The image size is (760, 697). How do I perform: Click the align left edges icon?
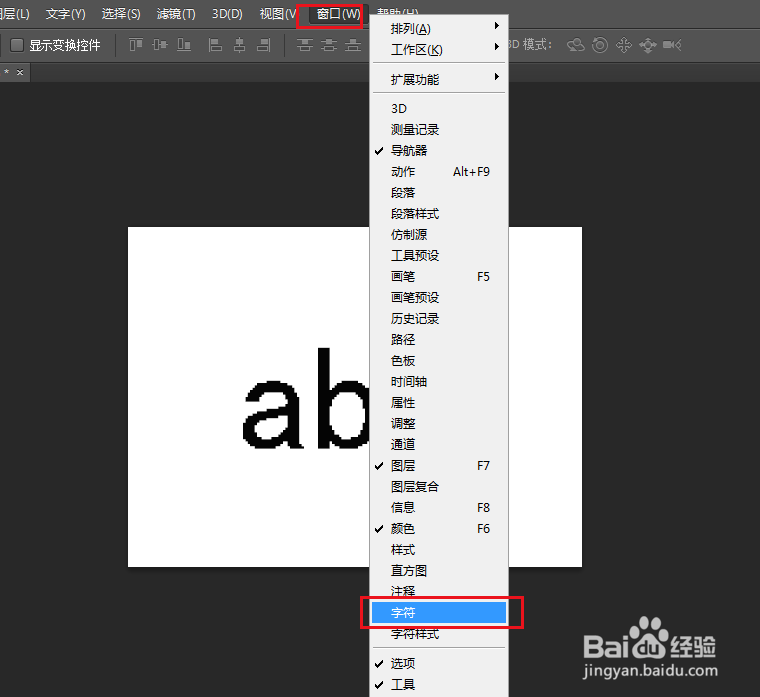click(x=215, y=45)
